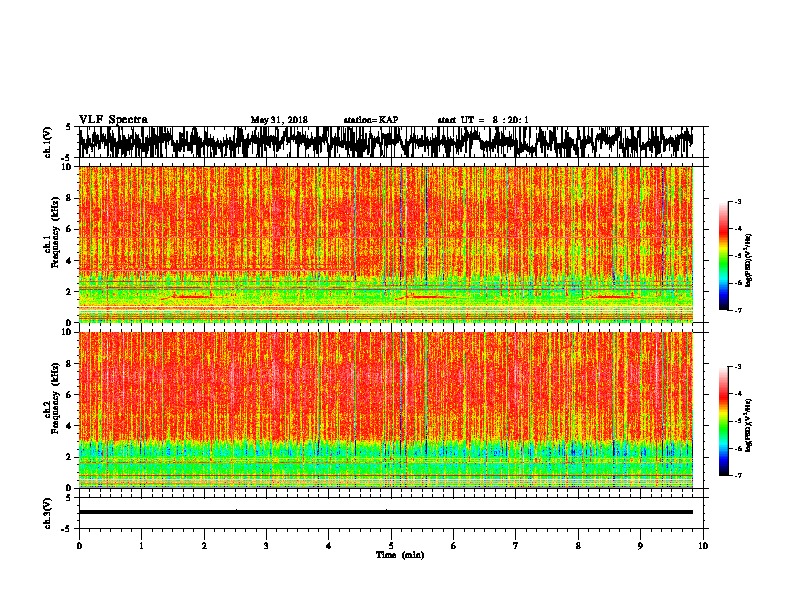The image size is (792, 612).
Task: Click the time axis tick label '5'
Action: click(391, 546)
